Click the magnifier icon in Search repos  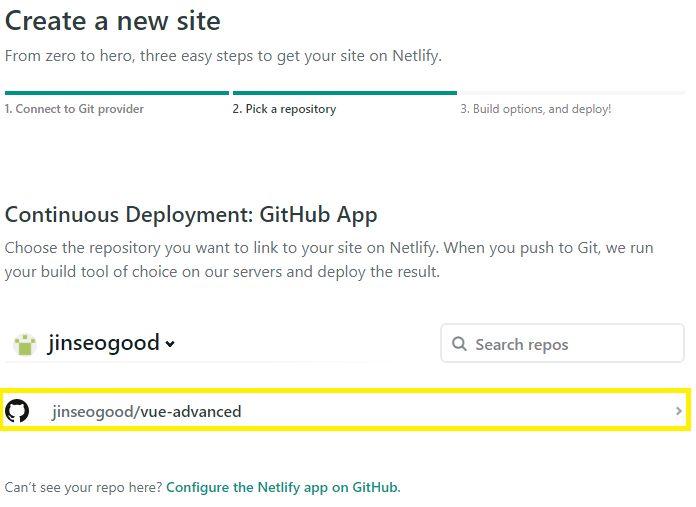tap(459, 344)
